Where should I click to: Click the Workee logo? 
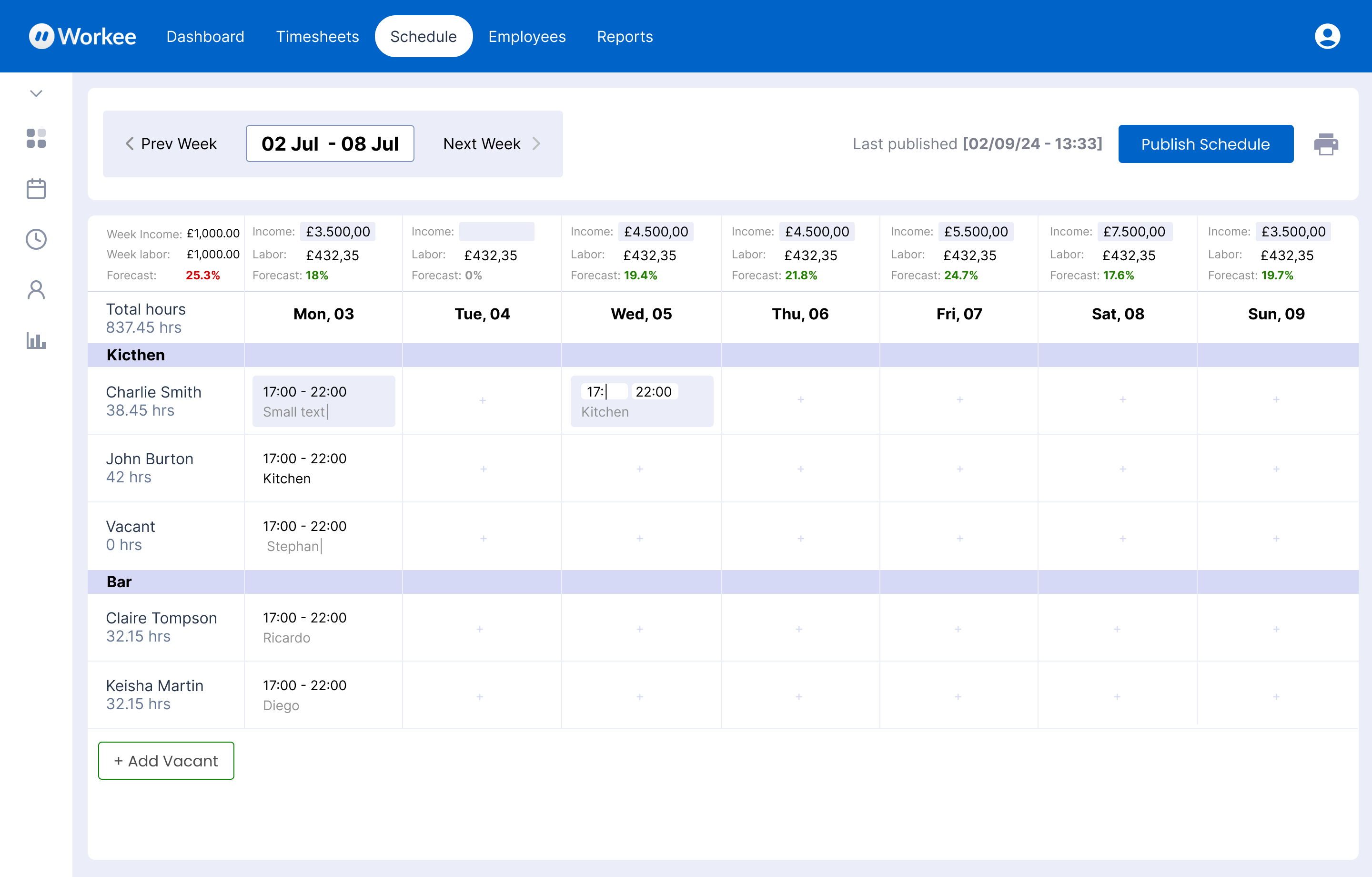(82, 37)
